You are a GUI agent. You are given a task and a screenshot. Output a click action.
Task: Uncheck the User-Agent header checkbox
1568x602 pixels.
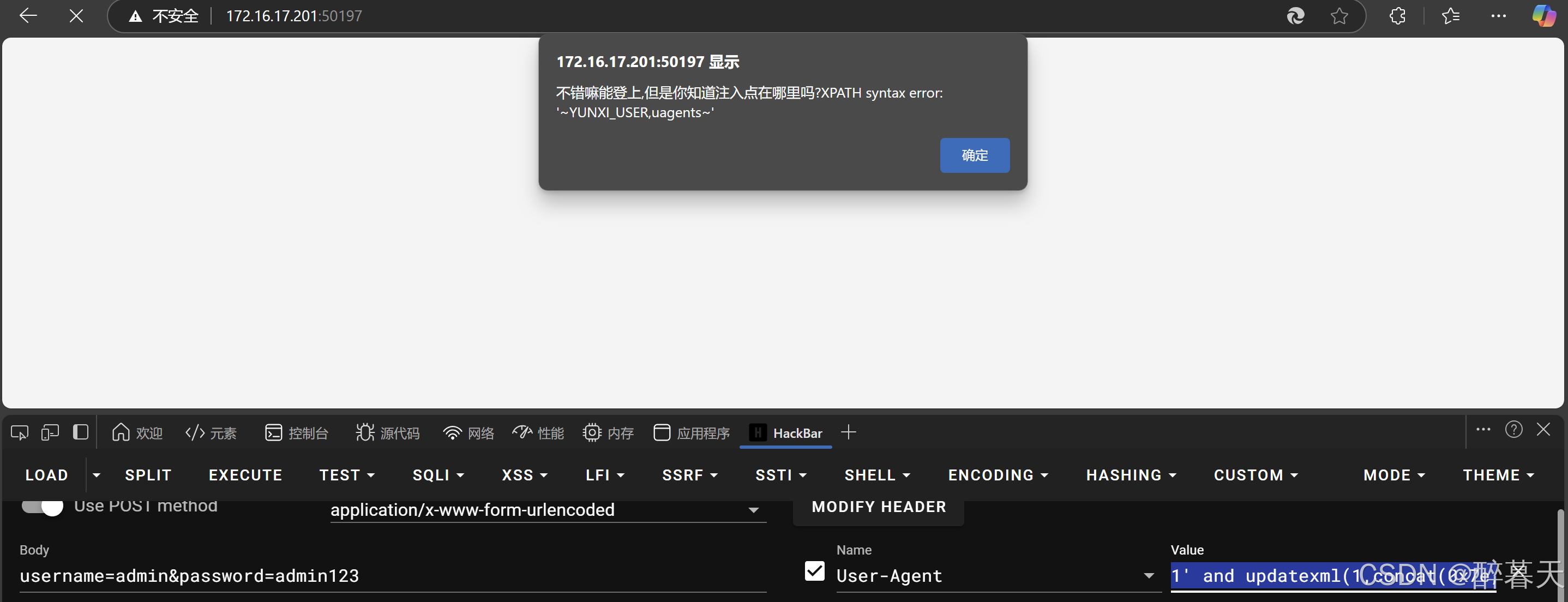point(814,571)
